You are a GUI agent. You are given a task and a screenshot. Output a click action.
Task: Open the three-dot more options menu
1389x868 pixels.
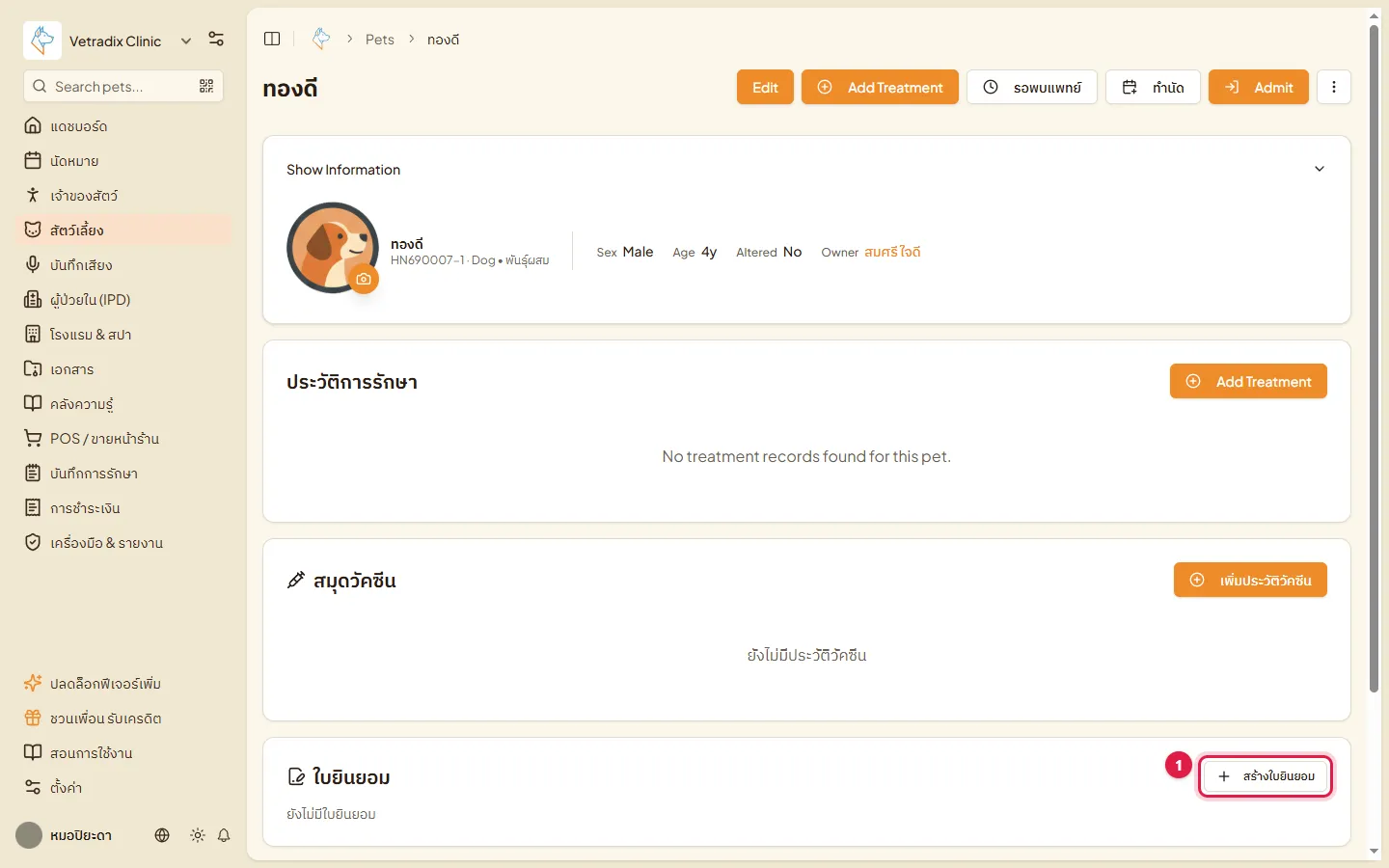pos(1334,87)
